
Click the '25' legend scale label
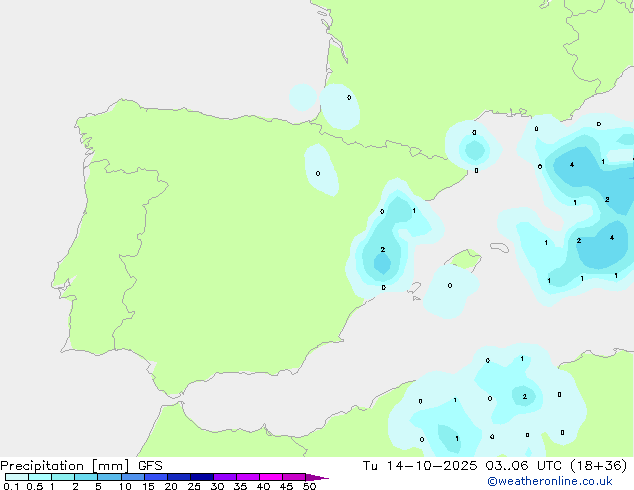194,486
